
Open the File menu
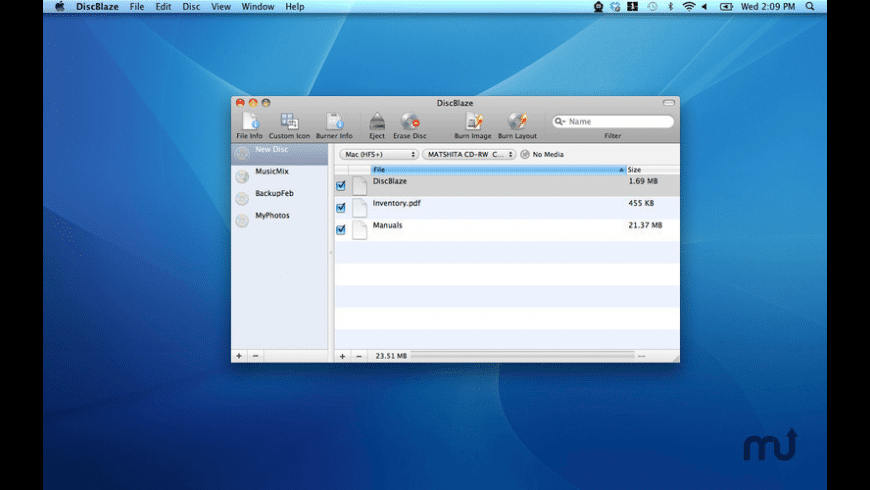pos(136,7)
